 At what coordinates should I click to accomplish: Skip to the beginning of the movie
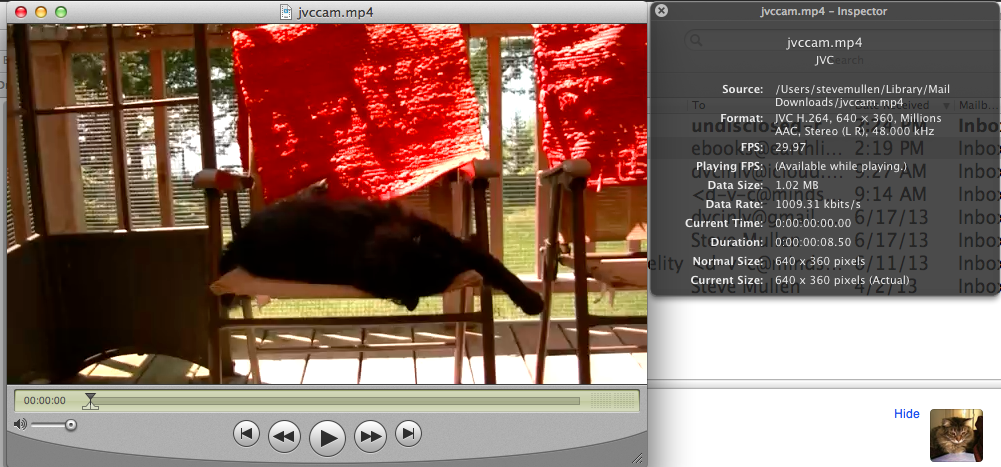click(x=246, y=434)
